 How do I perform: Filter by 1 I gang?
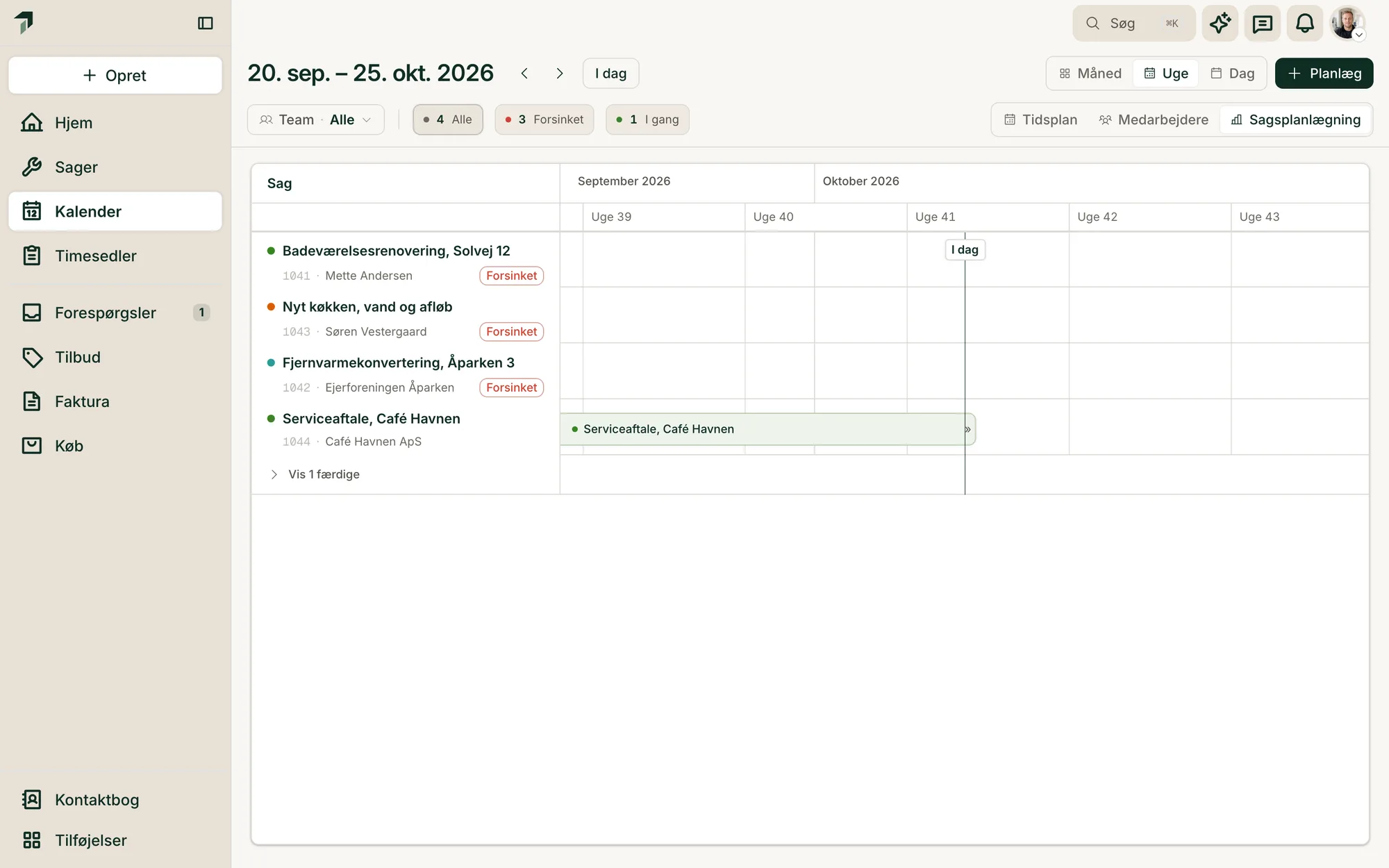coord(647,119)
